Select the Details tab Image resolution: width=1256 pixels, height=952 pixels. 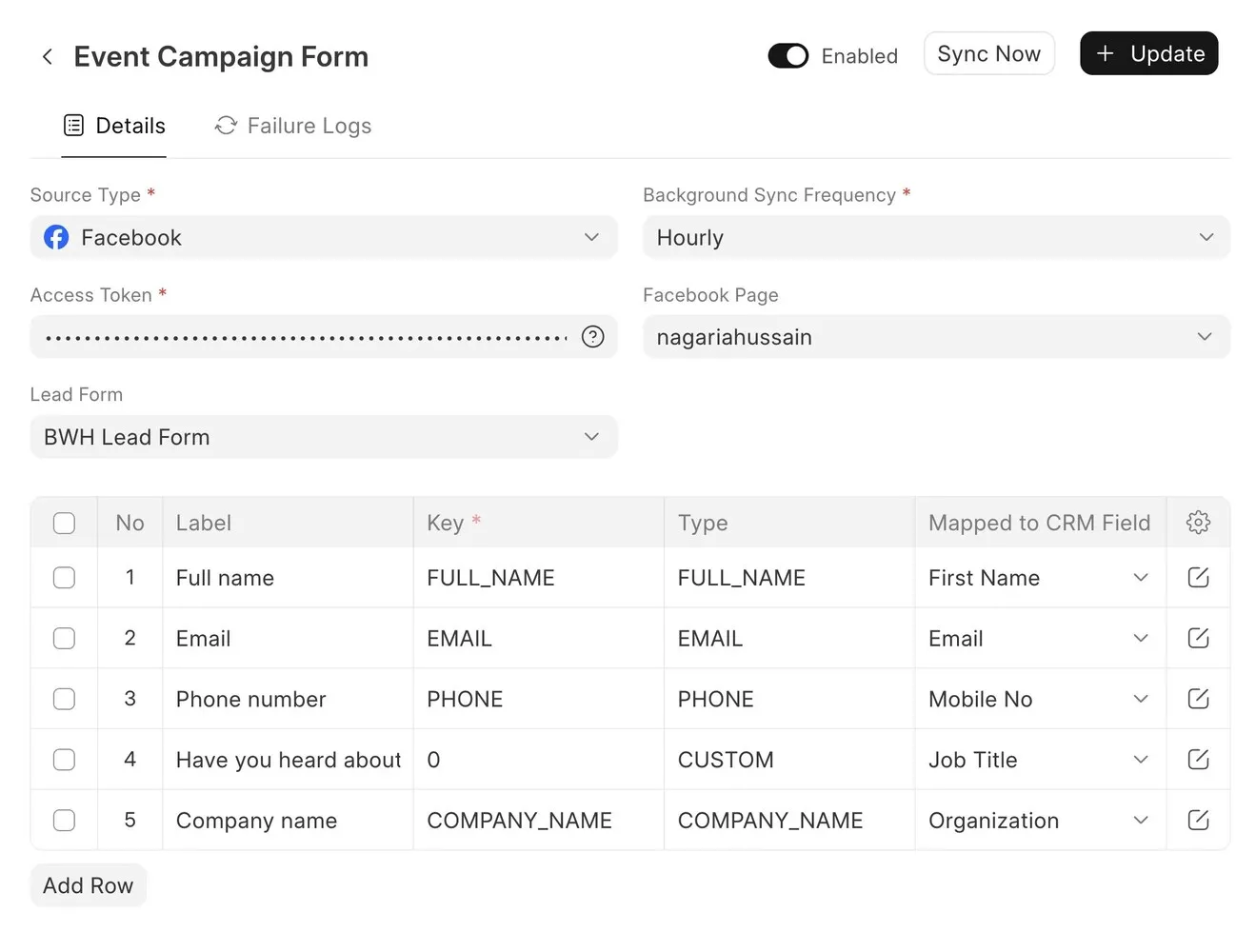coord(114,126)
